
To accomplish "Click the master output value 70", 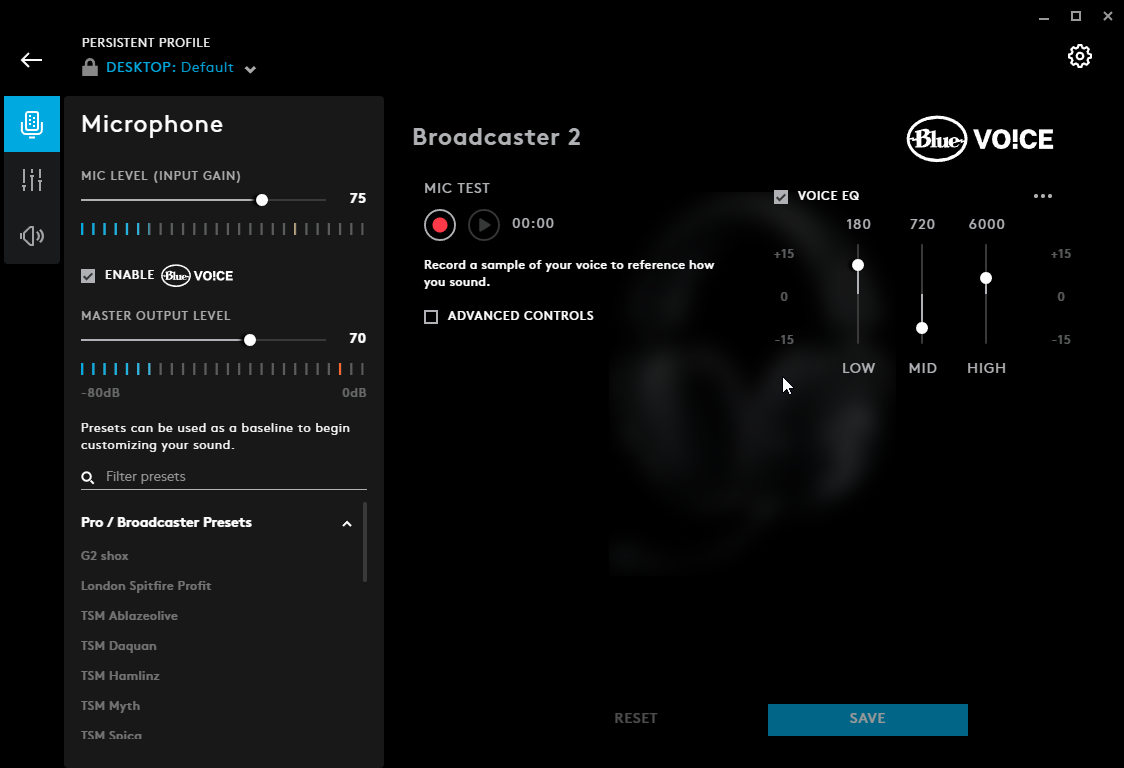I will pos(358,338).
